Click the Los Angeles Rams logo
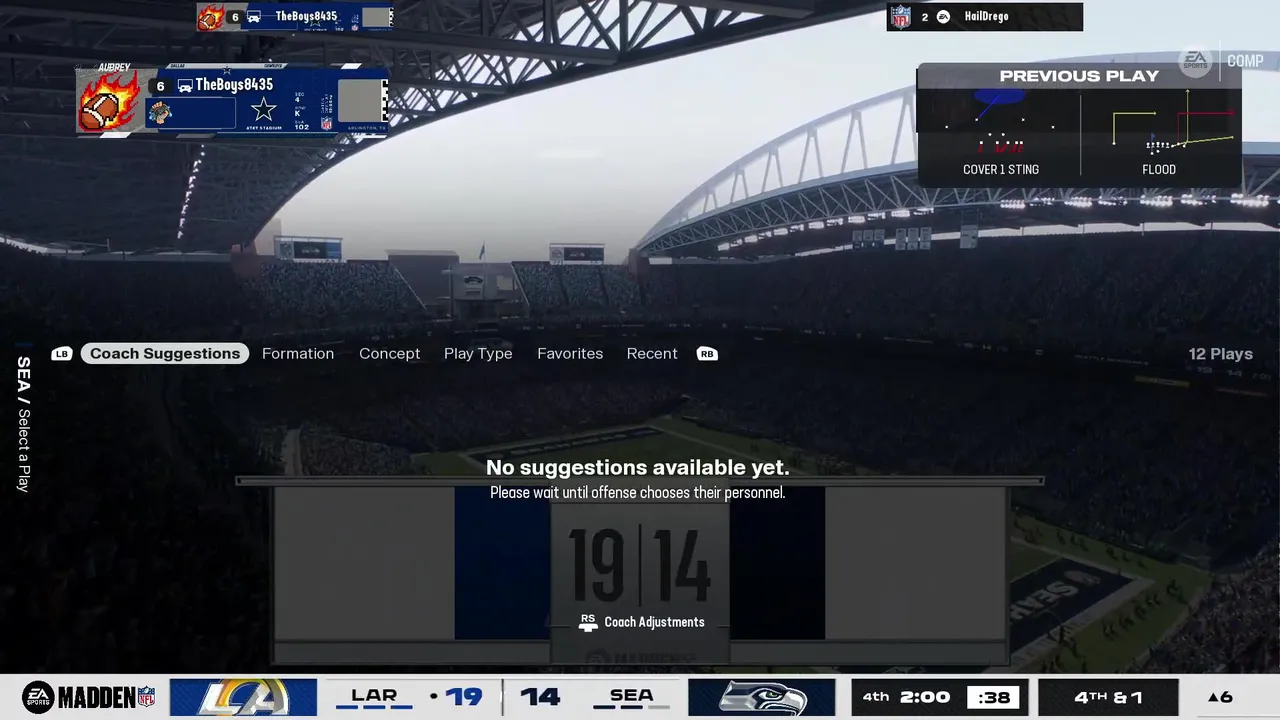Image resolution: width=1280 pixels, height=720 pixels. (x=243, y=697)
